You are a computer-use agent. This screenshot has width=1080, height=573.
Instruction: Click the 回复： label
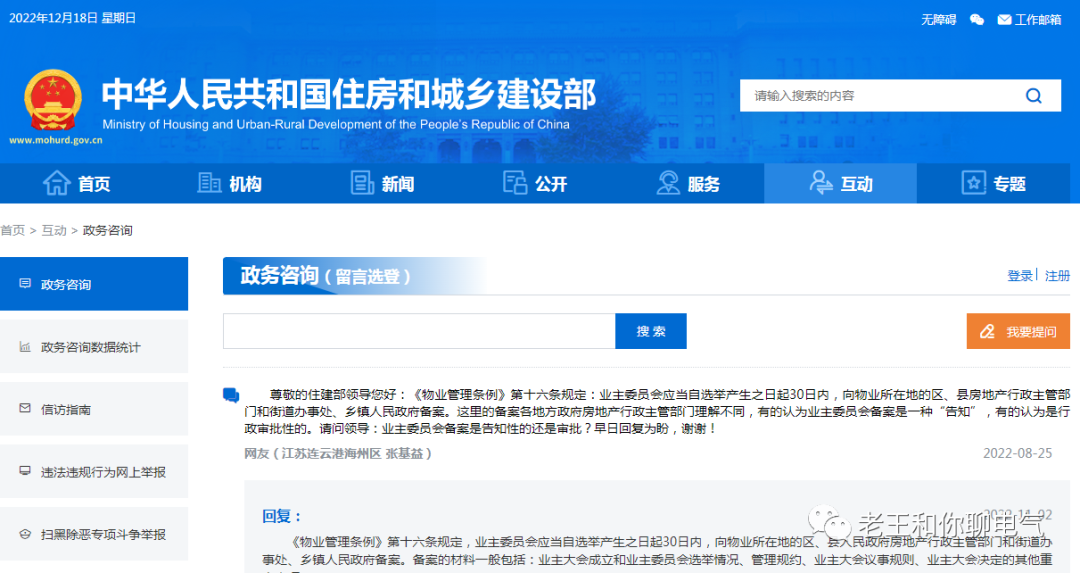[281, 516]
